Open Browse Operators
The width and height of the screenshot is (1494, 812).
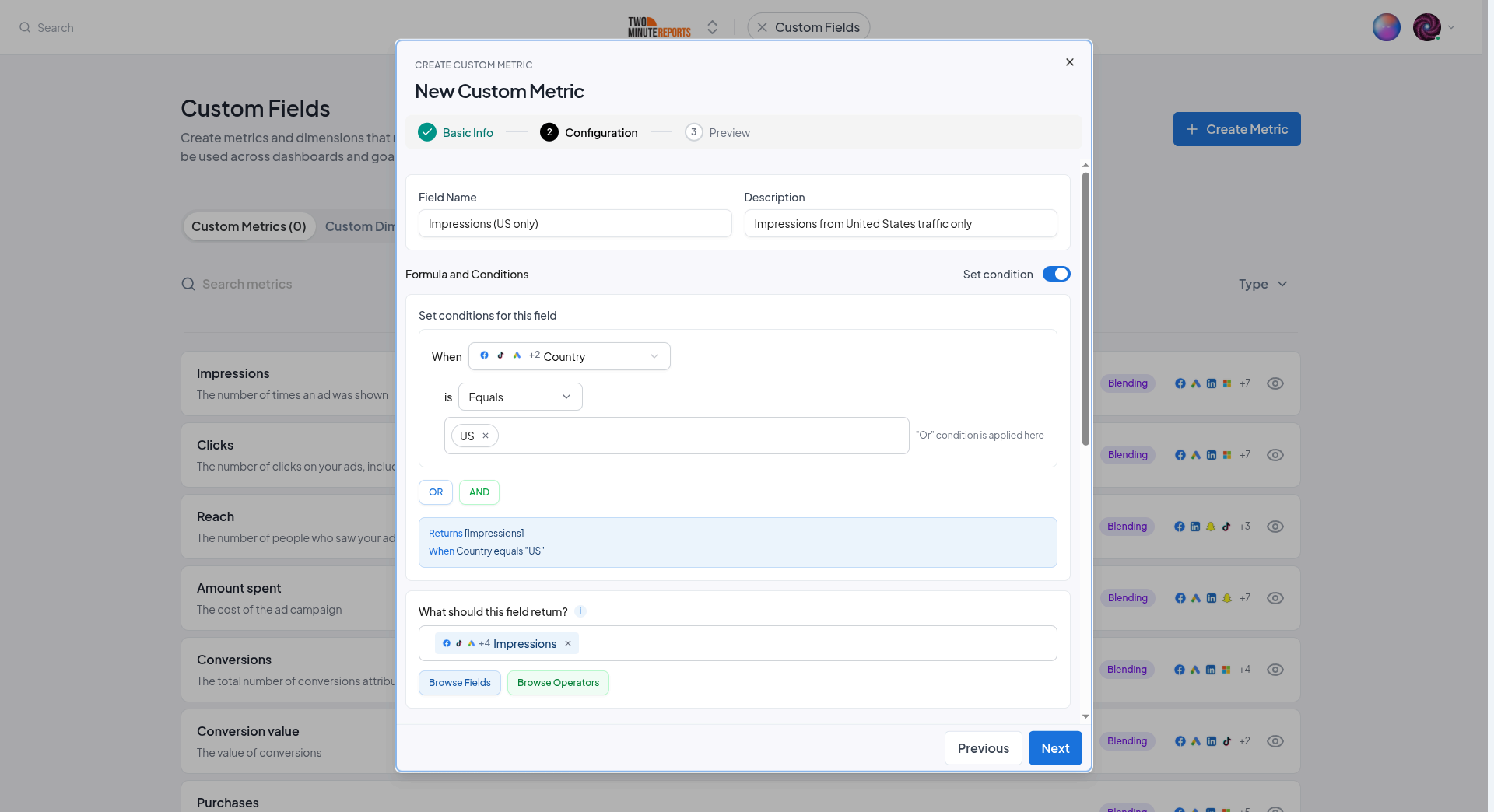[558, 683]
